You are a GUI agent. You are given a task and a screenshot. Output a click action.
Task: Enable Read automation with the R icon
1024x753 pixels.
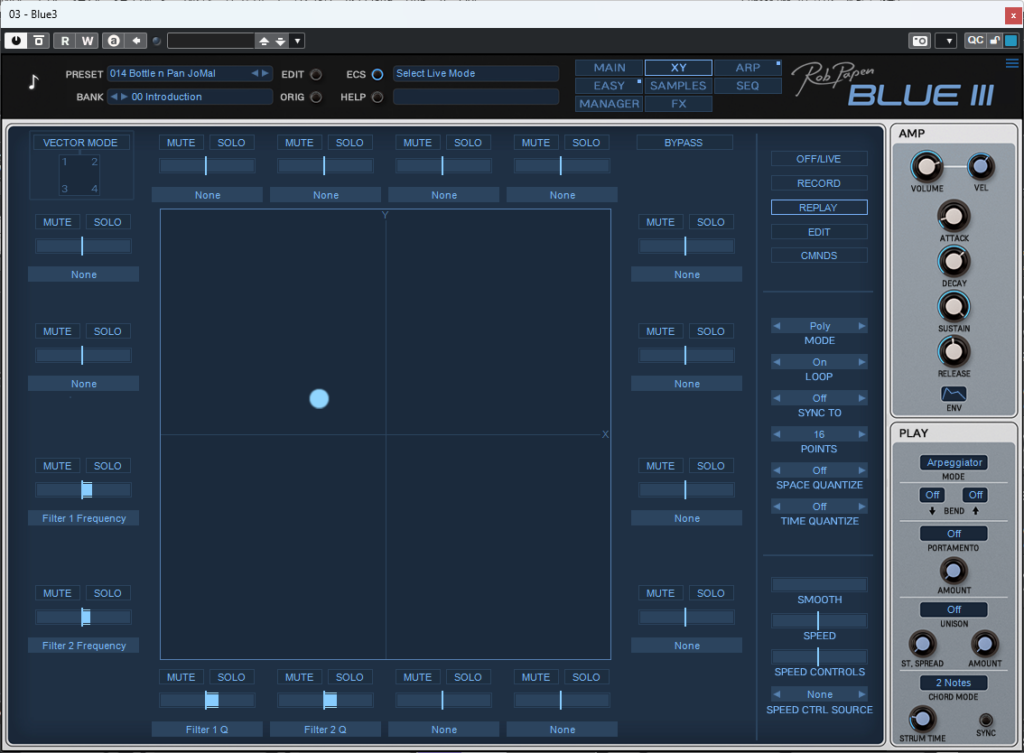(64, 40)
